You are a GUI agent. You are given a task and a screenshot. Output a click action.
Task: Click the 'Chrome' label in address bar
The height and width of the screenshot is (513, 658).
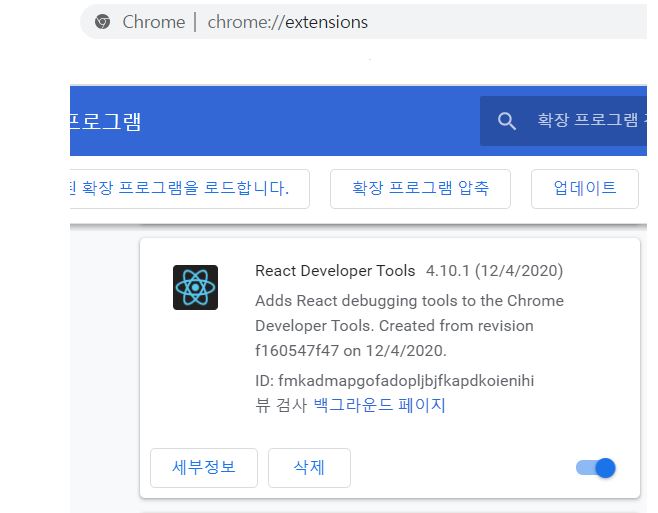pos(154,22)
